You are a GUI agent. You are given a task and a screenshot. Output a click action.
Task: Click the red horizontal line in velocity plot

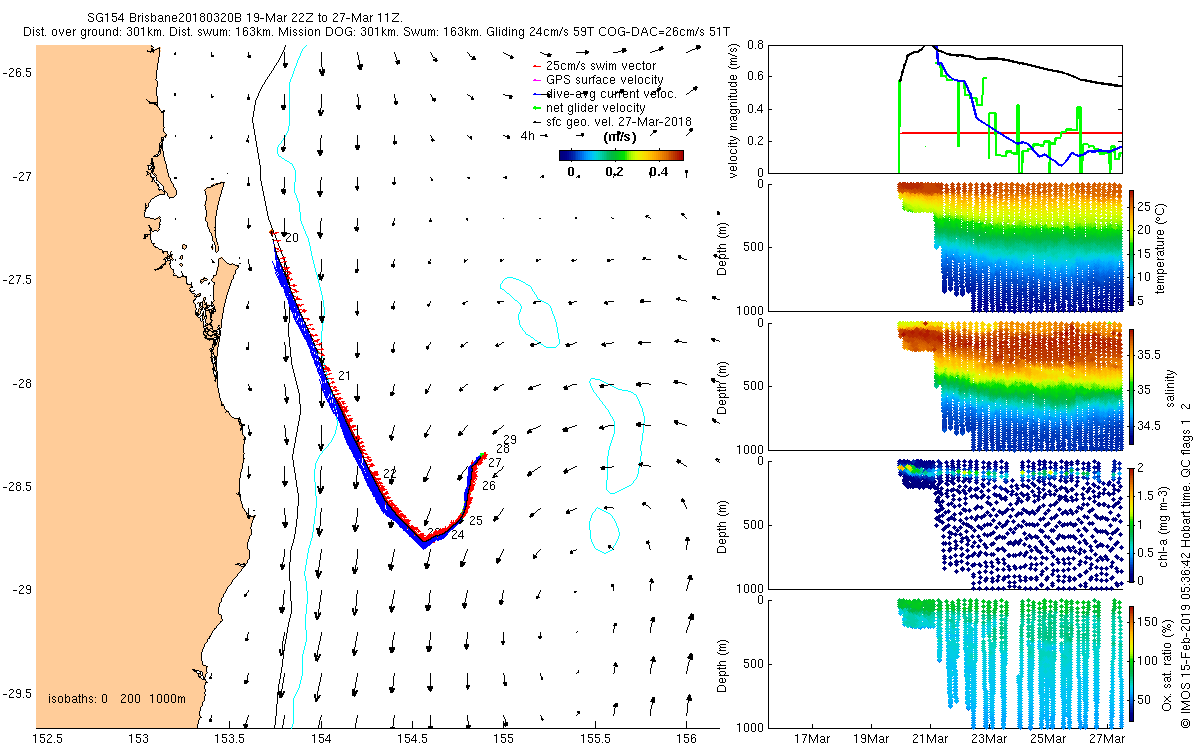click(x=1010, y=132)
